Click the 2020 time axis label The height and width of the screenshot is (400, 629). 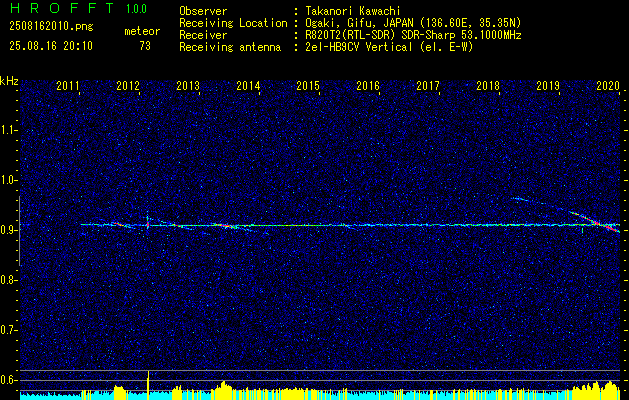point(608,85)
